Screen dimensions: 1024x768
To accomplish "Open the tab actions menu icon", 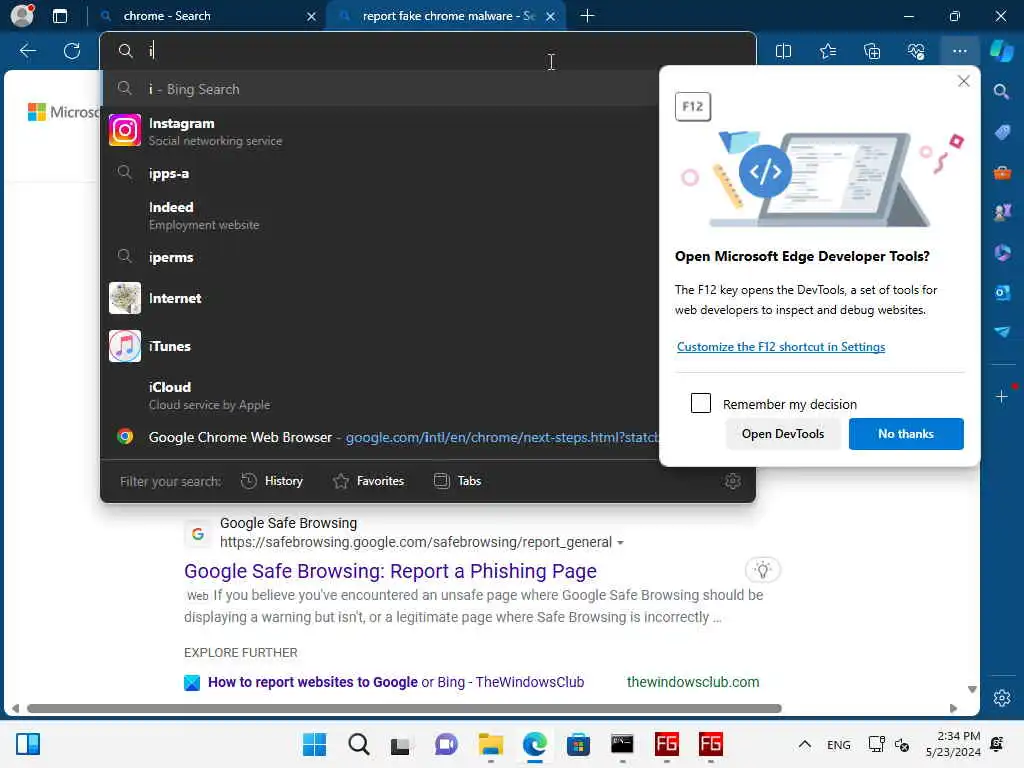I will tap(60, 16).
